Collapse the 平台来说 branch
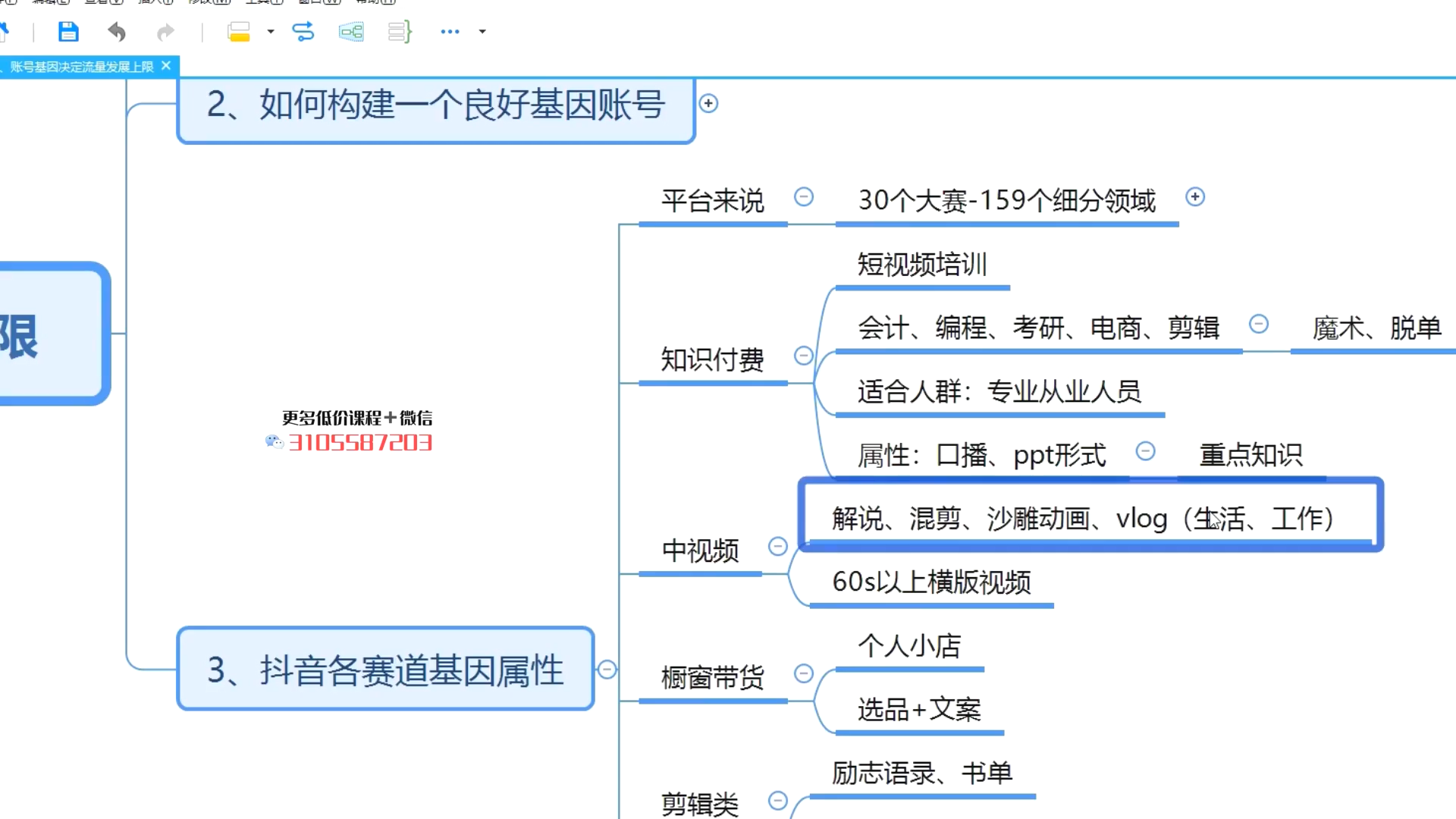The image size is (1456, 819). click(804, 197)
